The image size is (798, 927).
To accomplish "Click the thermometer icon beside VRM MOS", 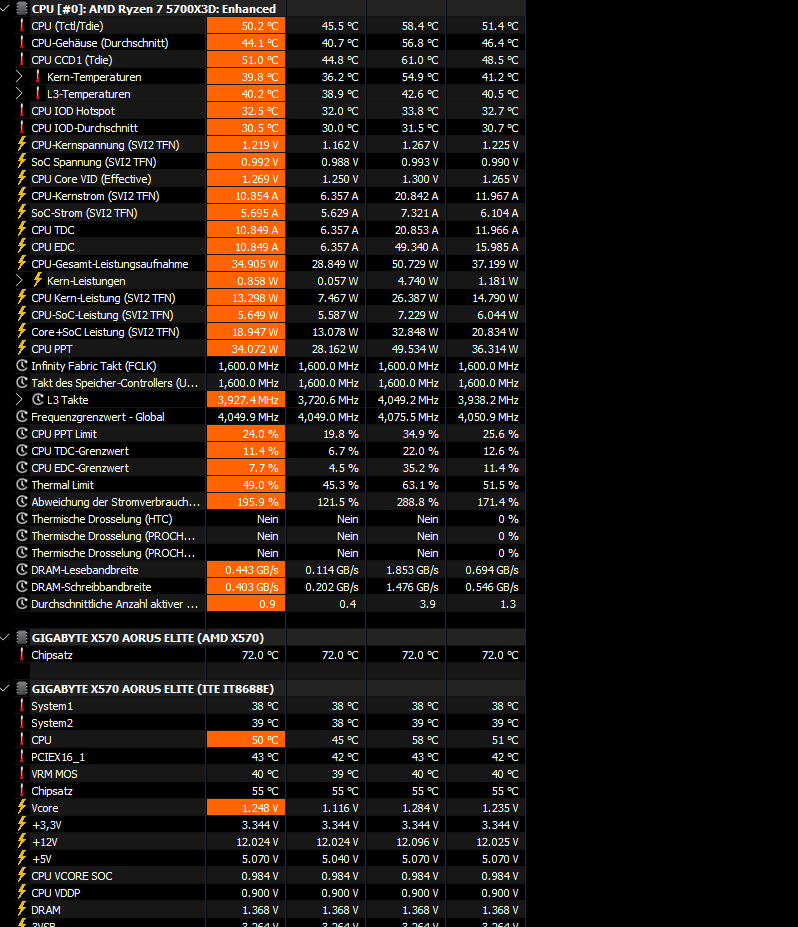I will pos(22,773).
